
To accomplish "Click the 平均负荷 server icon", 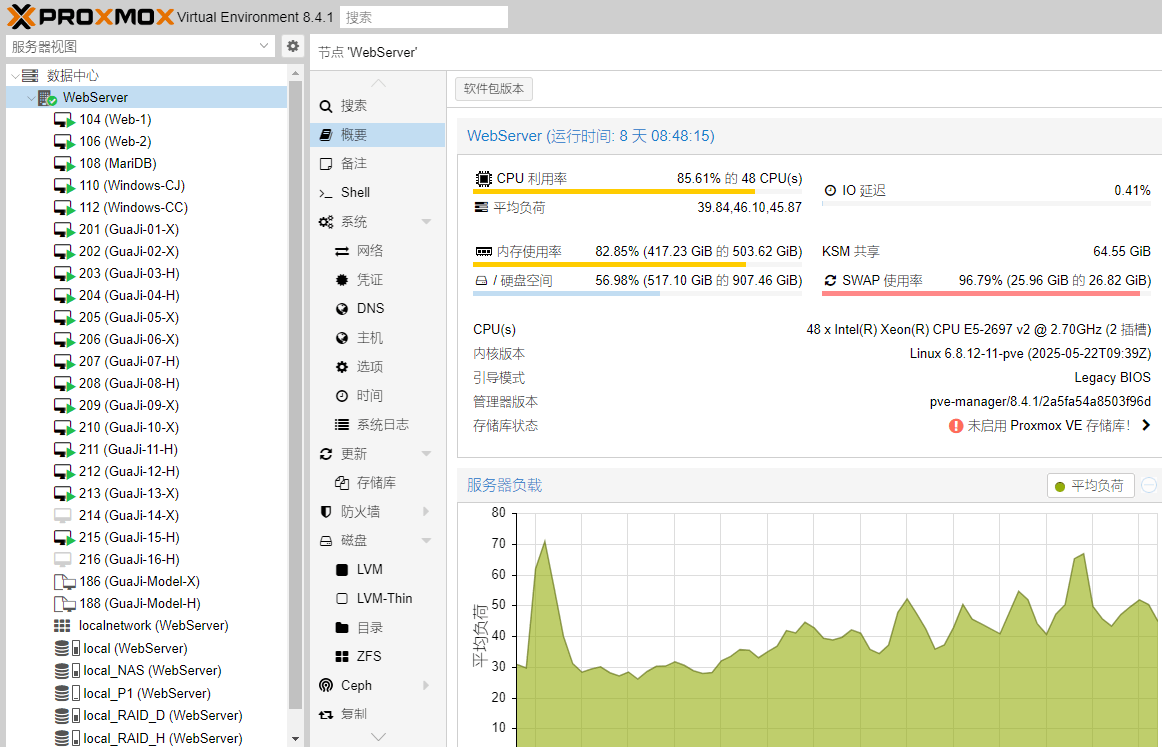I will [x=481, y=208].
